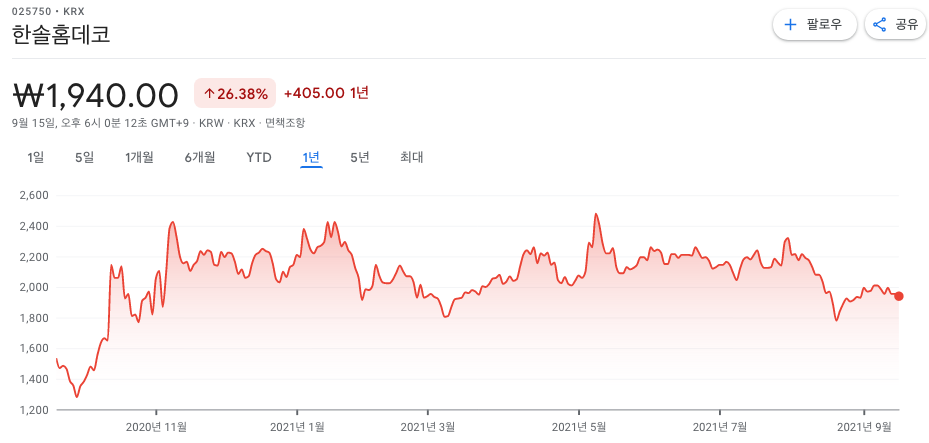Click the 2,000 y-axis label
This screenshot has height=443, width=929.
[x=34, y=288]
